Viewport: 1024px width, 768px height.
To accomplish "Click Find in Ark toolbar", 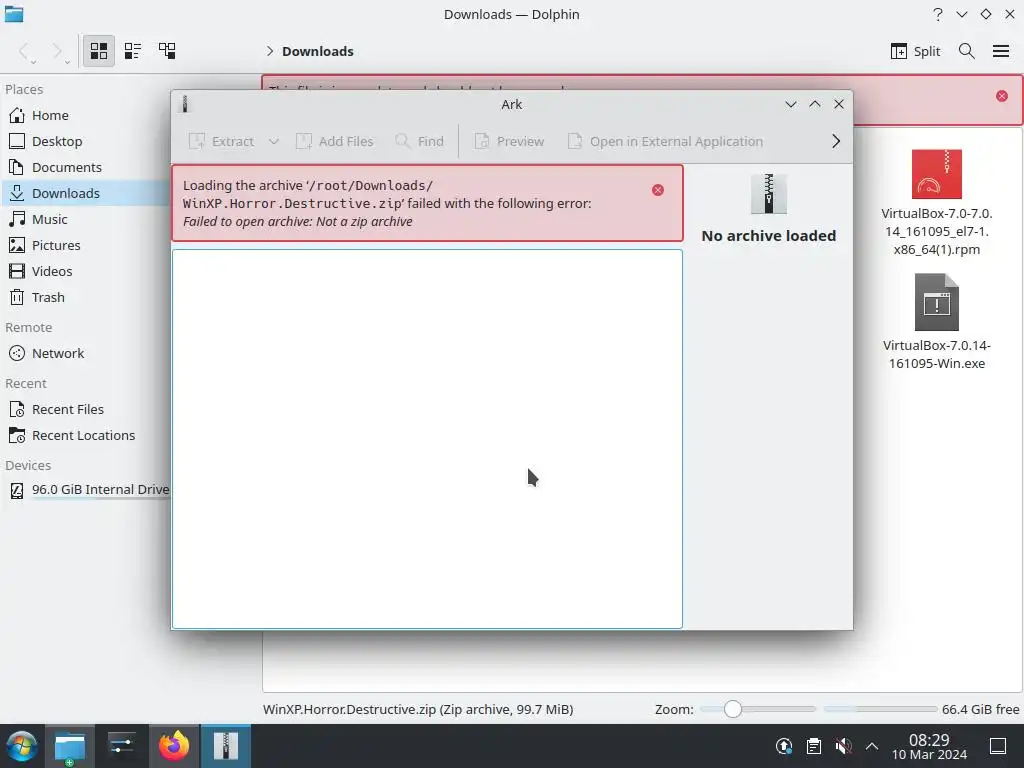I will pyautogui.click(x=419, y=141).
